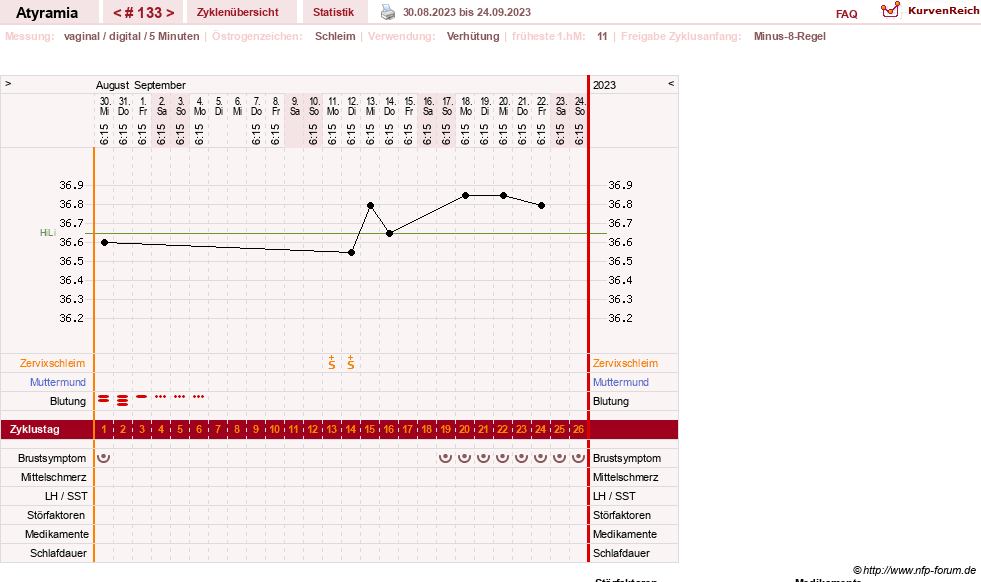Click the breast symptom icon on day 22
981x582 pixels.
[502, 457]
